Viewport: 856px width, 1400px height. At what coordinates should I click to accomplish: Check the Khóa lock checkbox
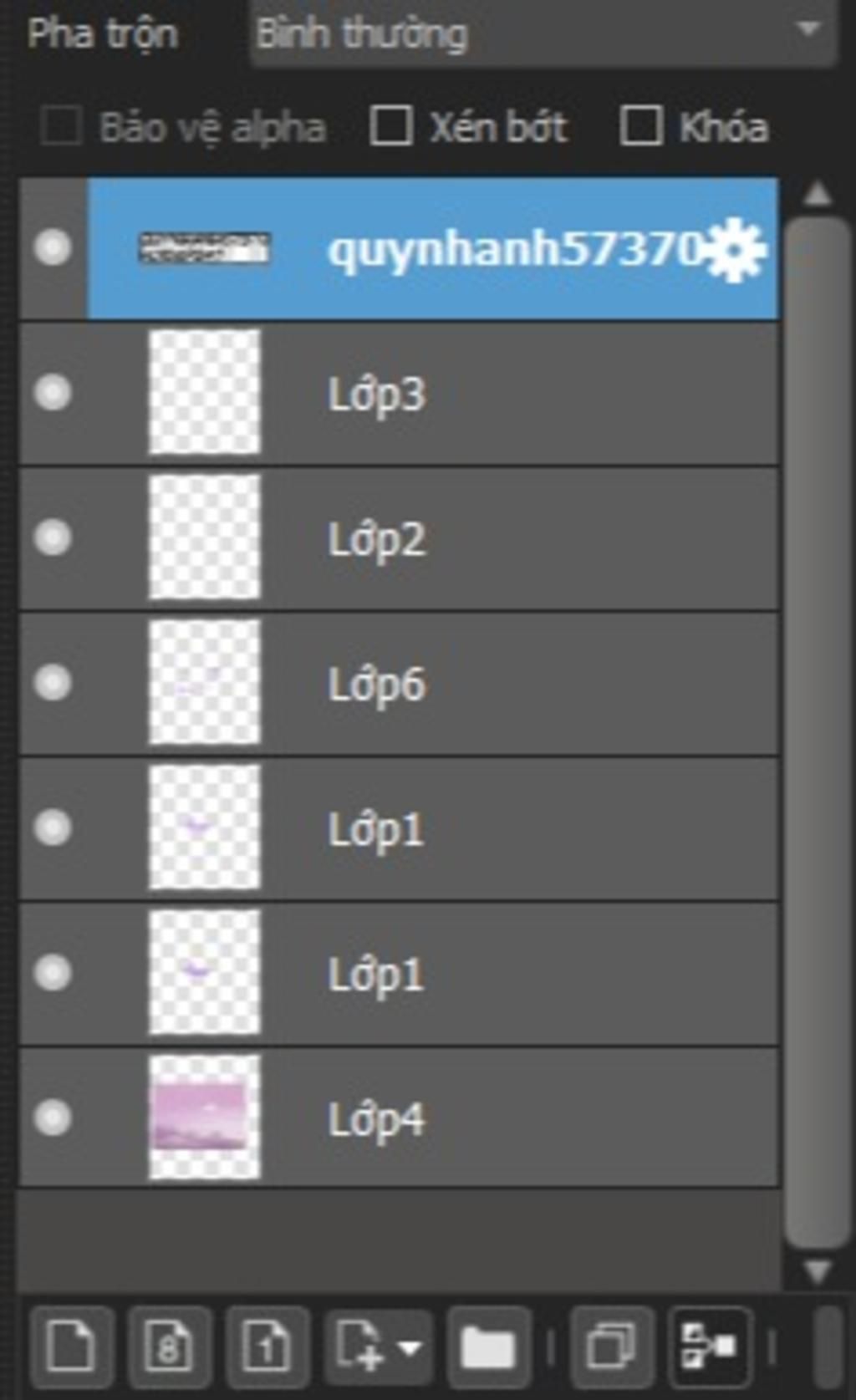click(x=641, y=126)
